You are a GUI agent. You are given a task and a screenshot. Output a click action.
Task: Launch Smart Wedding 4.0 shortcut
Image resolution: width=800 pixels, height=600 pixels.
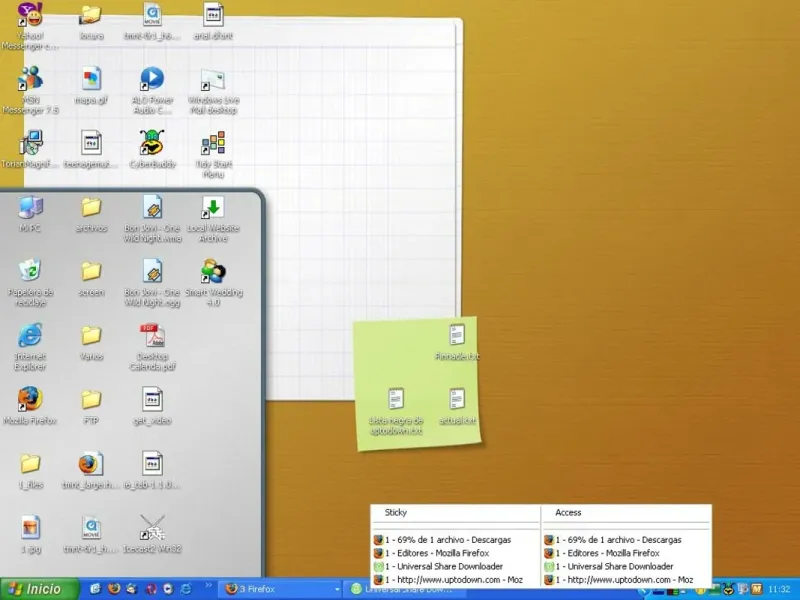tap(212, 271)
